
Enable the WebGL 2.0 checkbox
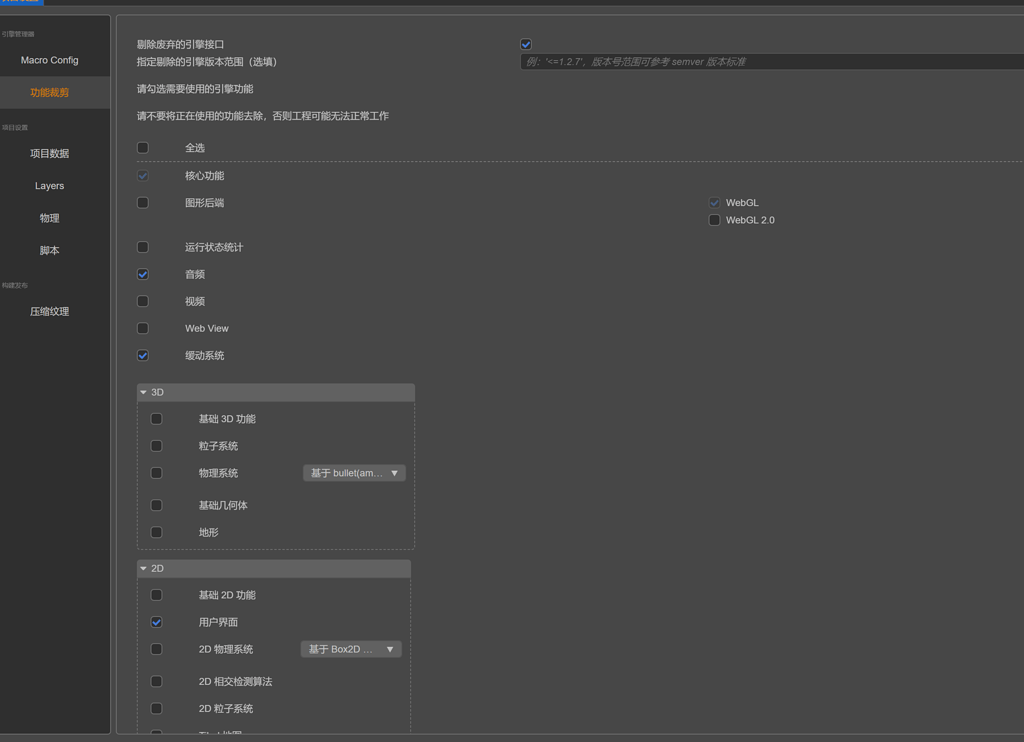714,220
